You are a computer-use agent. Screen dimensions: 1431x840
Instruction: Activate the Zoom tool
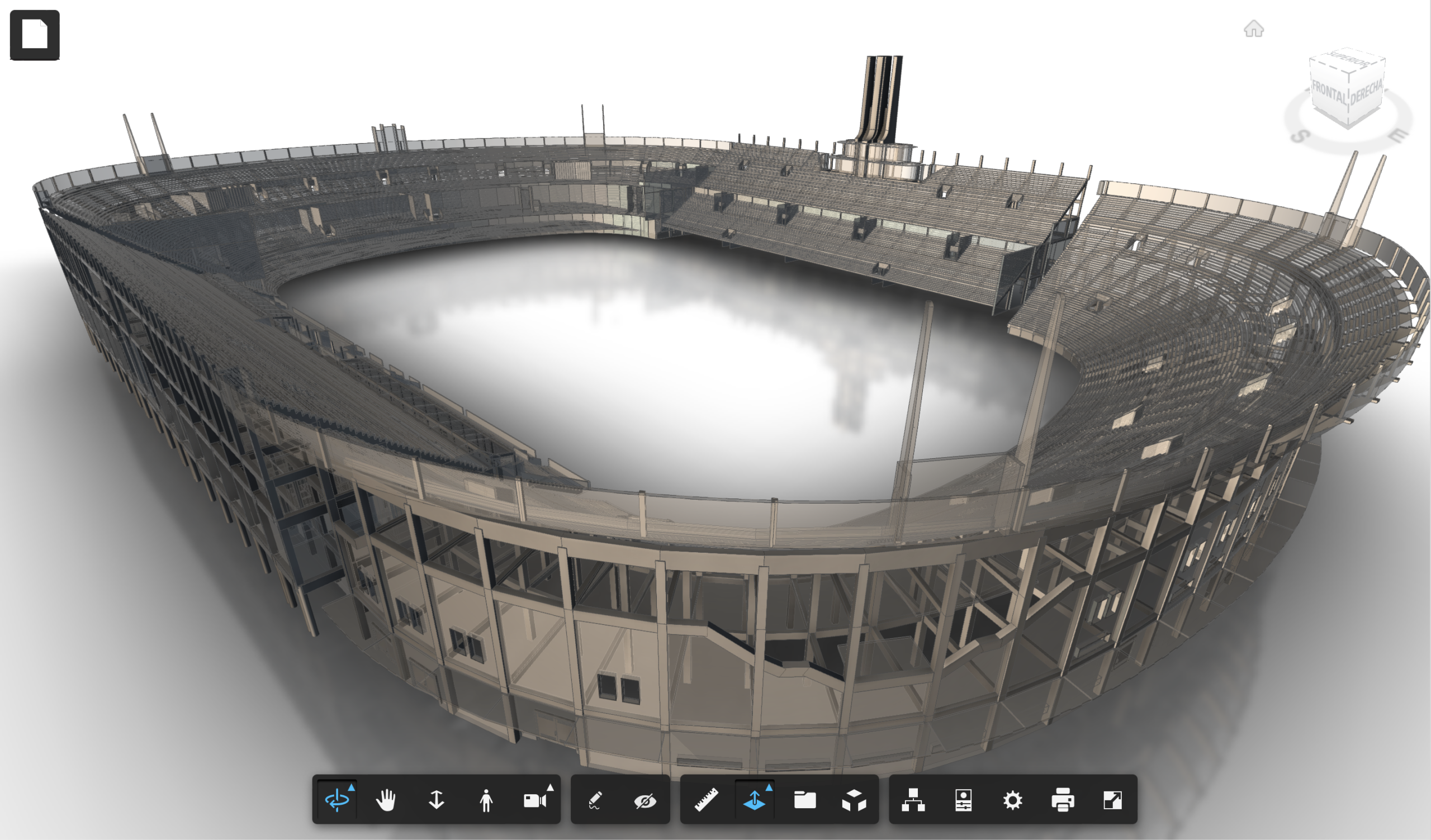point(437,801)
